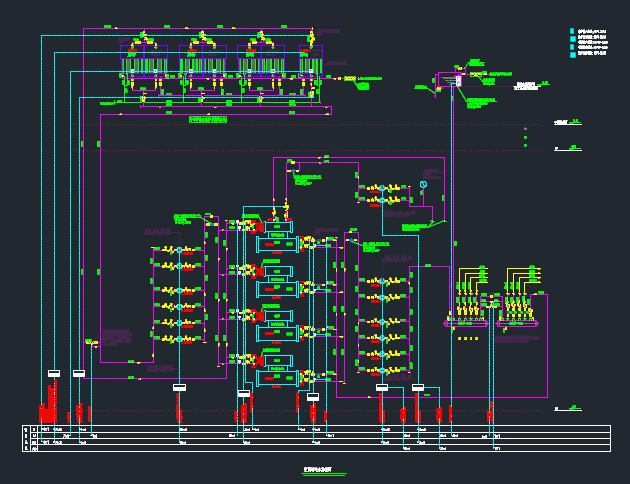
Task: Click the topmost red valve symbol beside the chillers
Action: pyautogui.click(x=257, y=226)
